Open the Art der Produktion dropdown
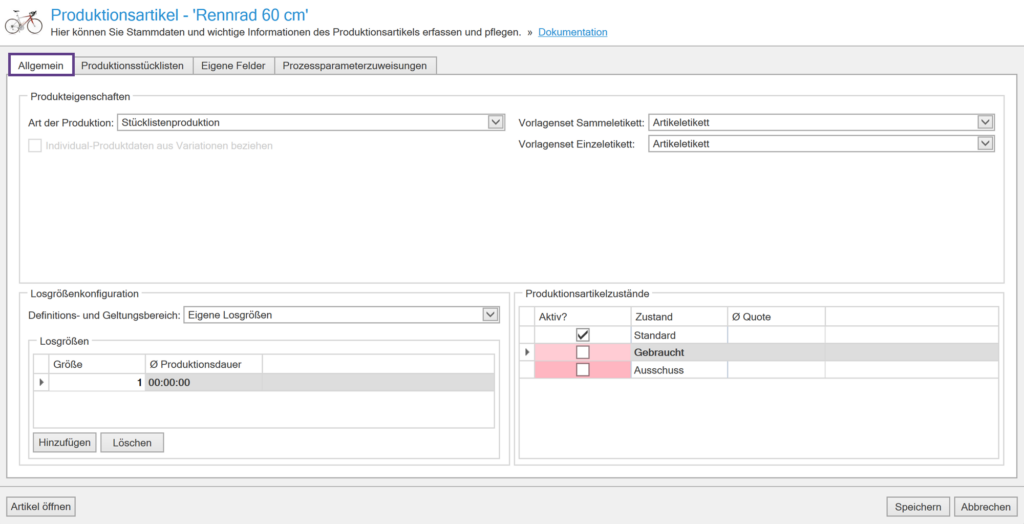Screen dimensions: 1024x524 (x=495, y=122)
